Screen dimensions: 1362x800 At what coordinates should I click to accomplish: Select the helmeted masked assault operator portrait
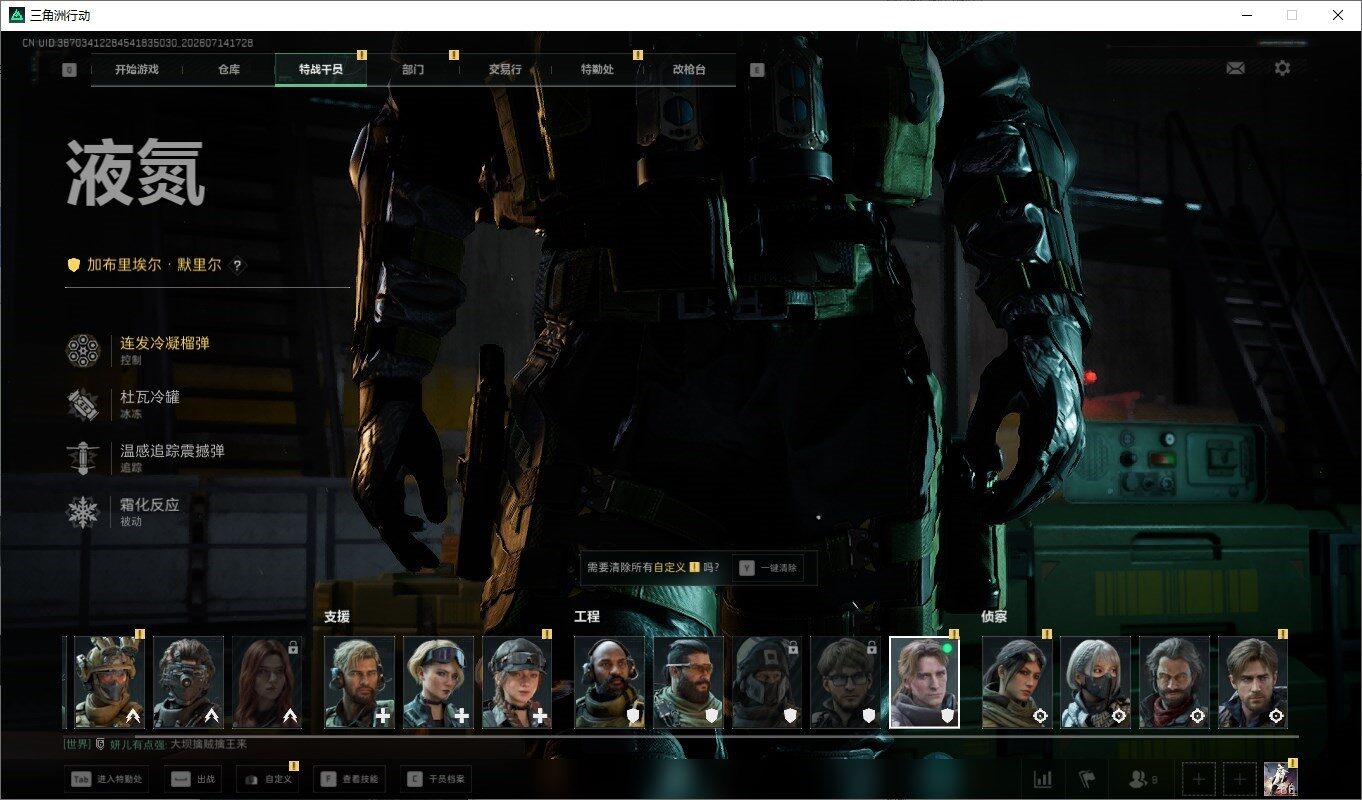coord(110,682)
